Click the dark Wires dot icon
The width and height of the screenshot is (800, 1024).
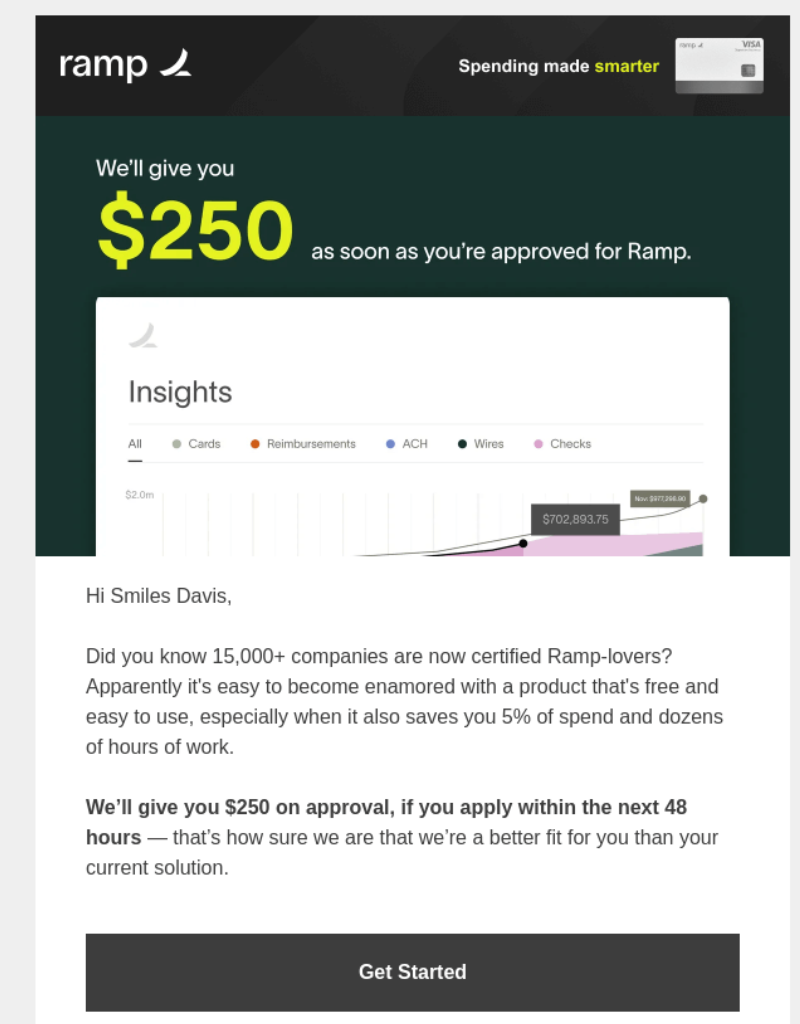462,444
